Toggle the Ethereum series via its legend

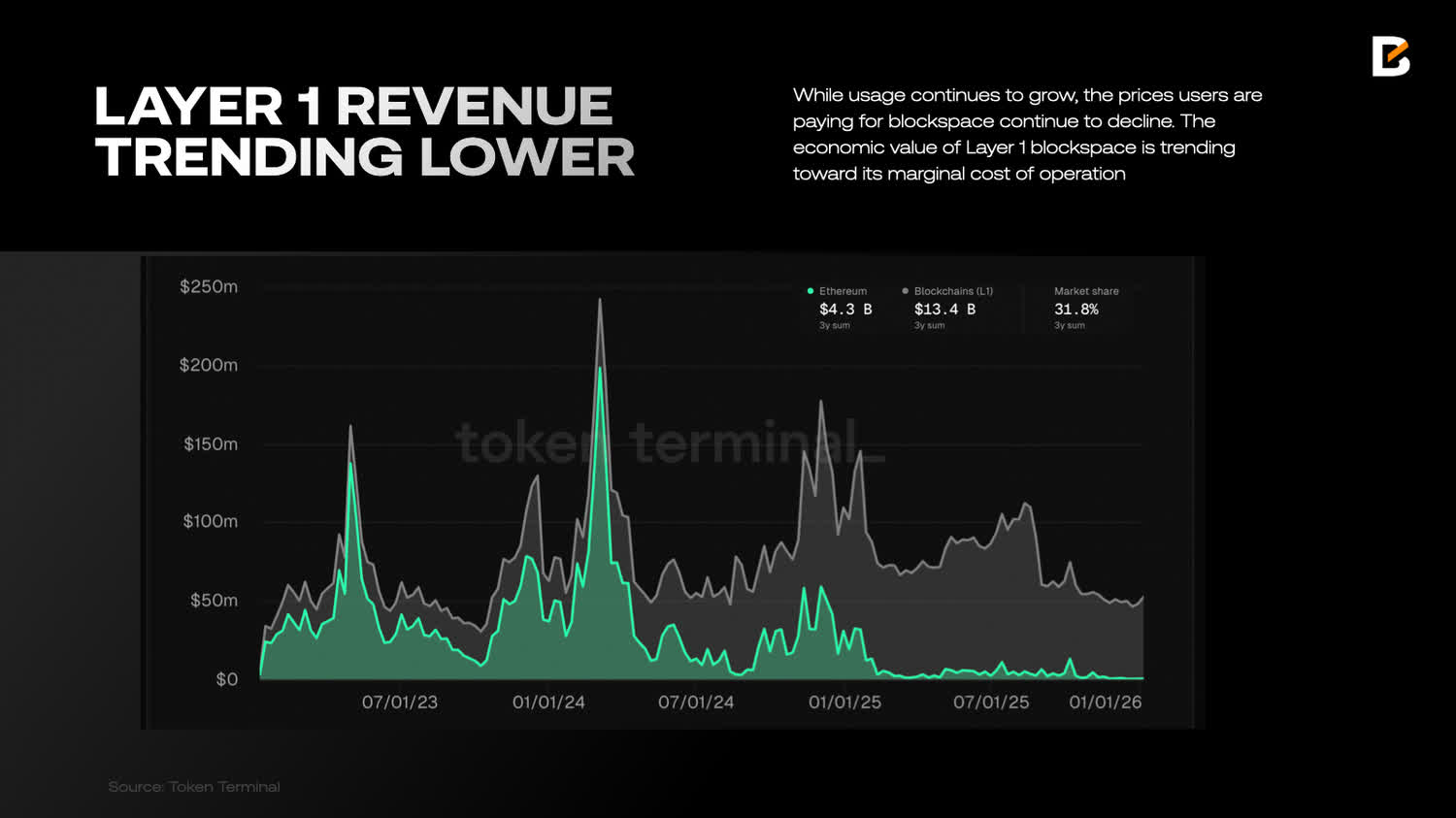coord(835,291)
